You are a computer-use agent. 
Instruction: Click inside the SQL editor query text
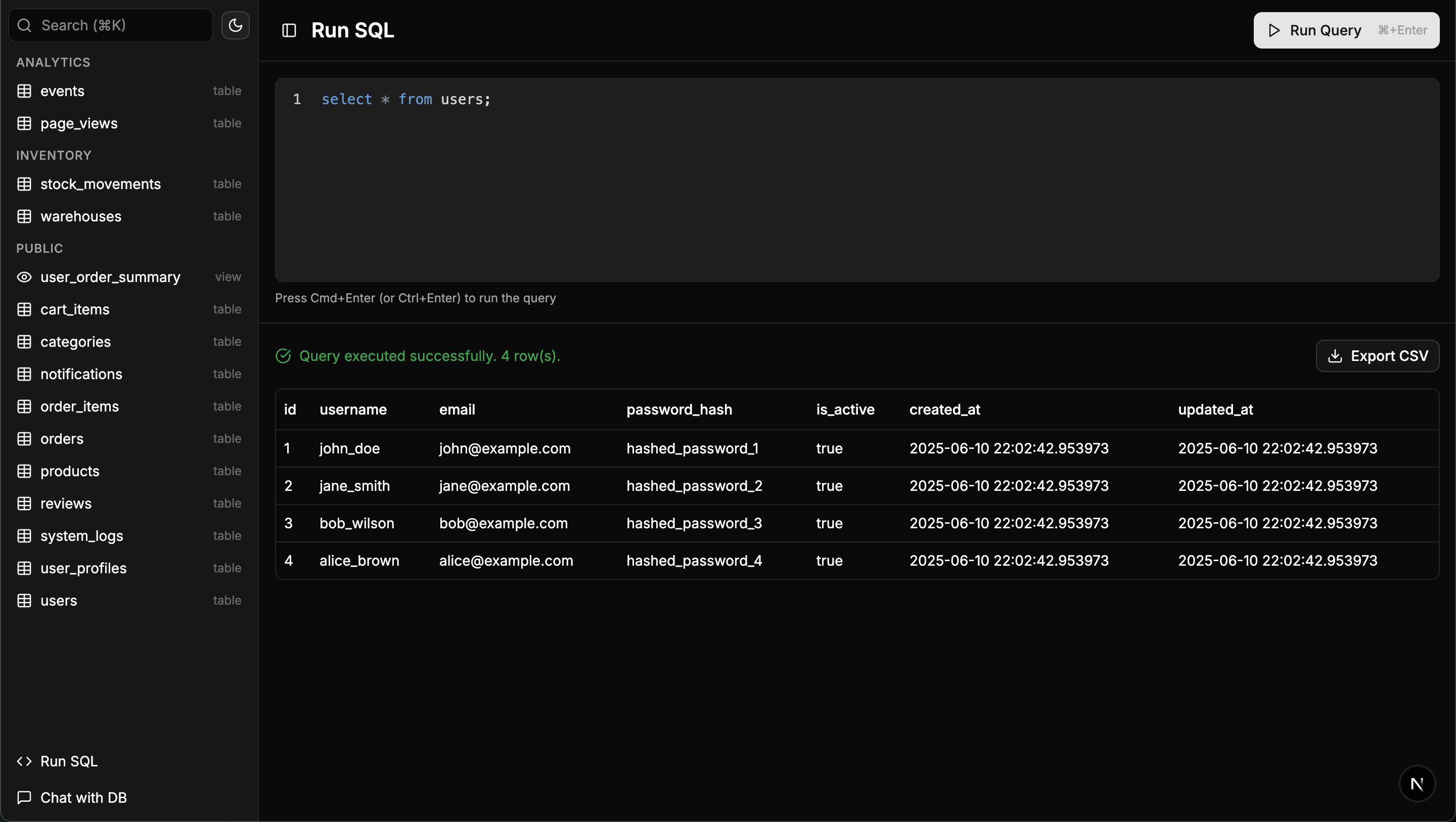406,100
